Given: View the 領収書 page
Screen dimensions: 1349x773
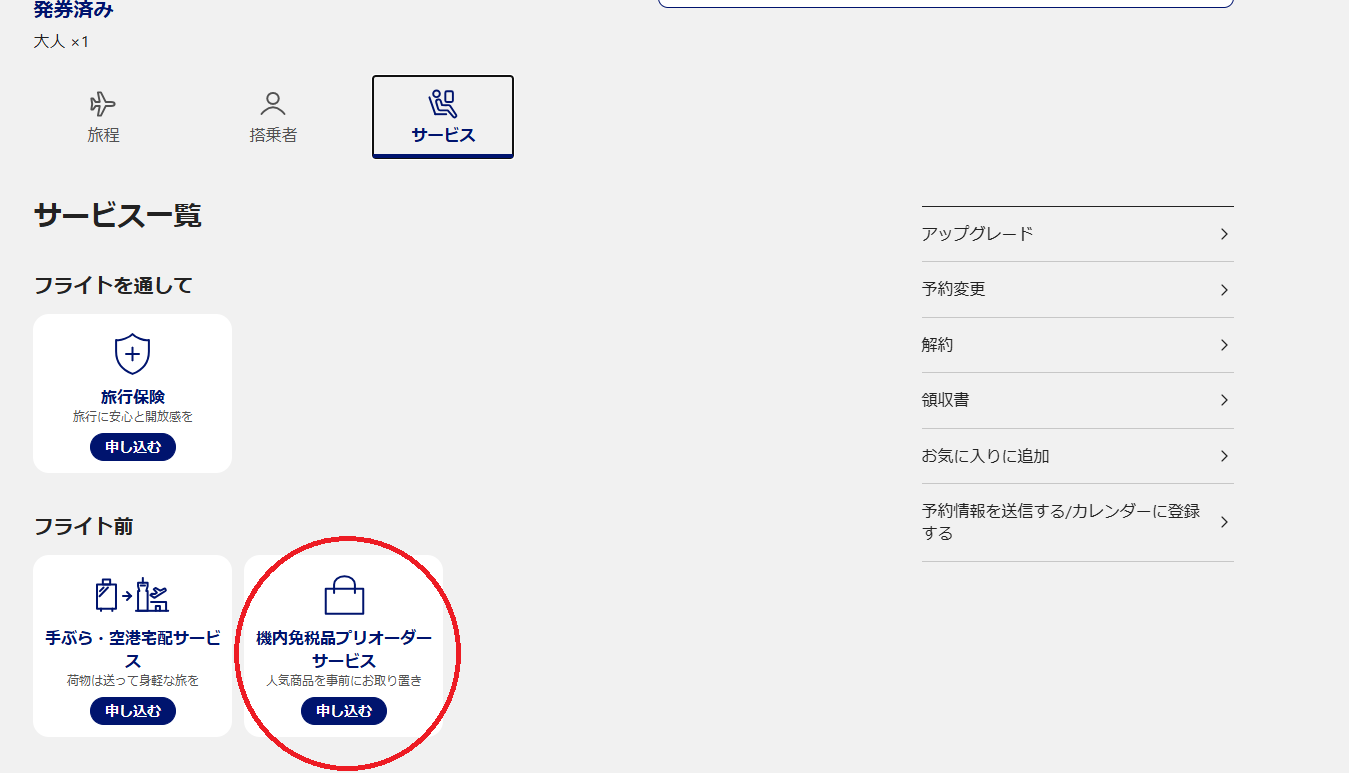Looking at the screenshot, I should [x=1077, y=401].
